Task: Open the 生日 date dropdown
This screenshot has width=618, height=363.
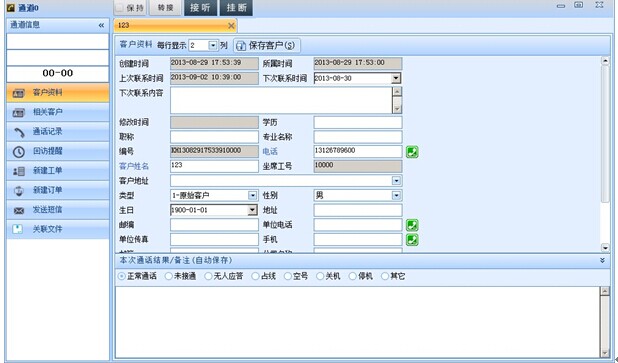Action: coord(252,210)
